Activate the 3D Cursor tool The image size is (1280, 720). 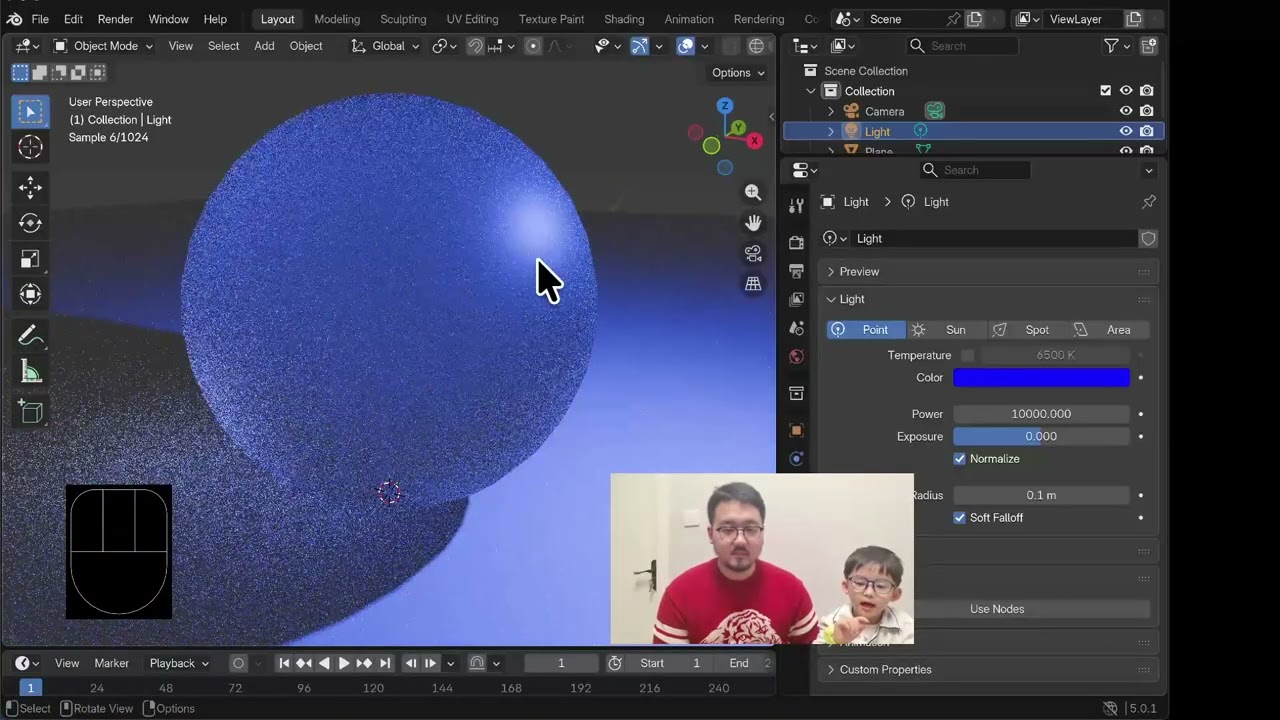[30, 148]
